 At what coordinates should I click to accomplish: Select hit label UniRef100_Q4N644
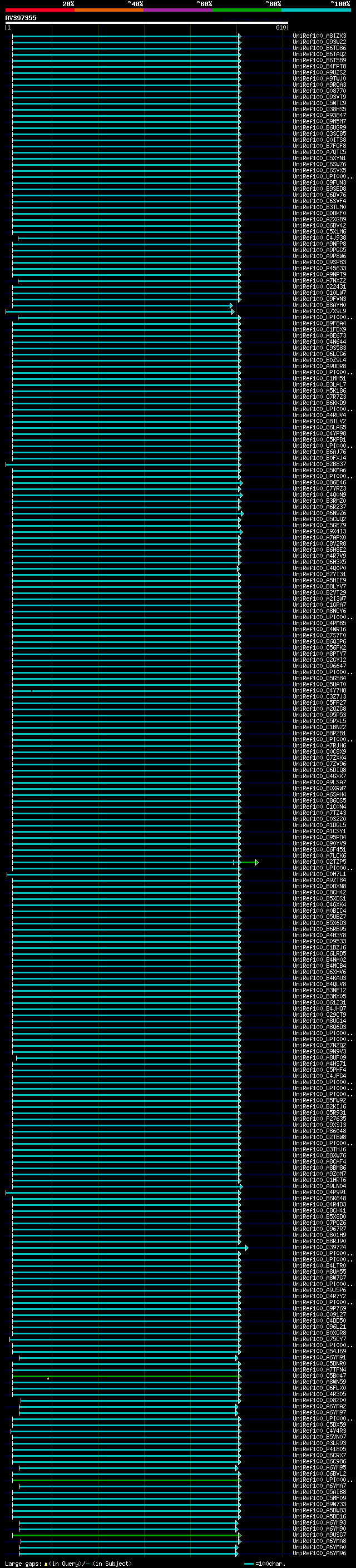click(319, 342)
